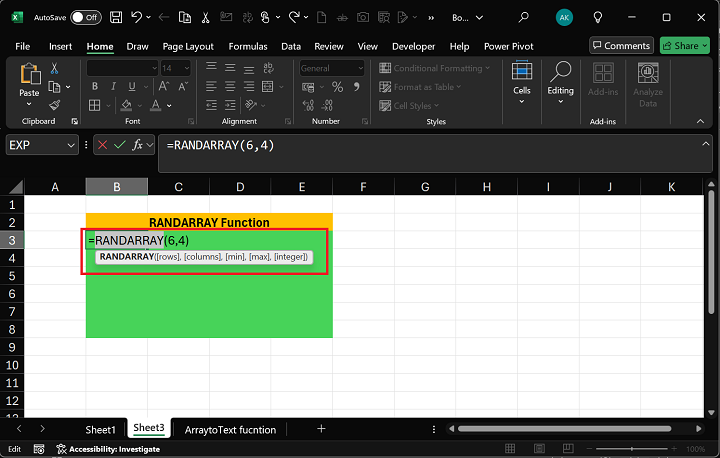The width and height of the screenshot is (720, 458).
Task: Click Increase Indent icon
Action: pyautogui.click(x=230, y=105)
